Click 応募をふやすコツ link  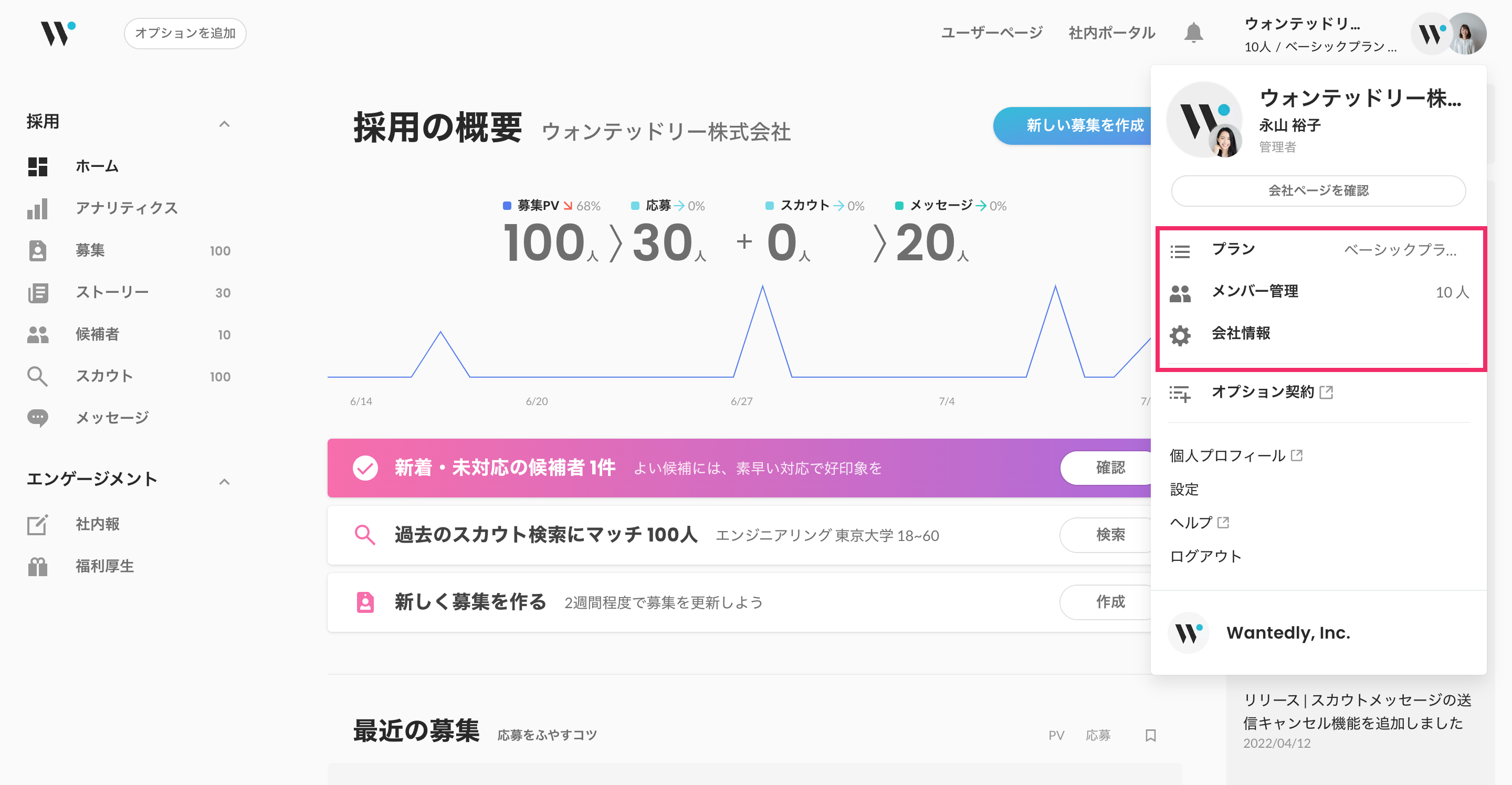[547, 735]
